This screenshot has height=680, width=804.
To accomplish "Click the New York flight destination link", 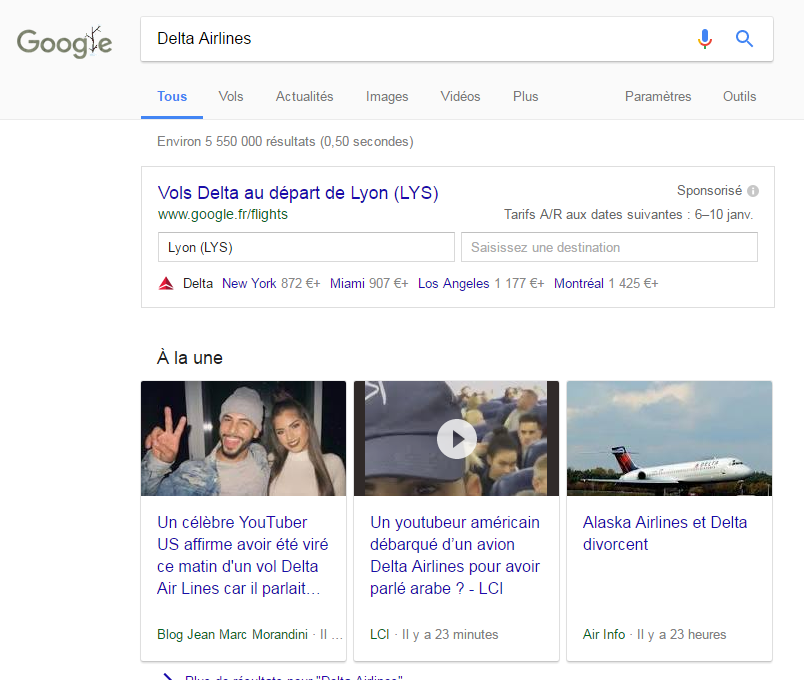I will [x=249, y=284].
